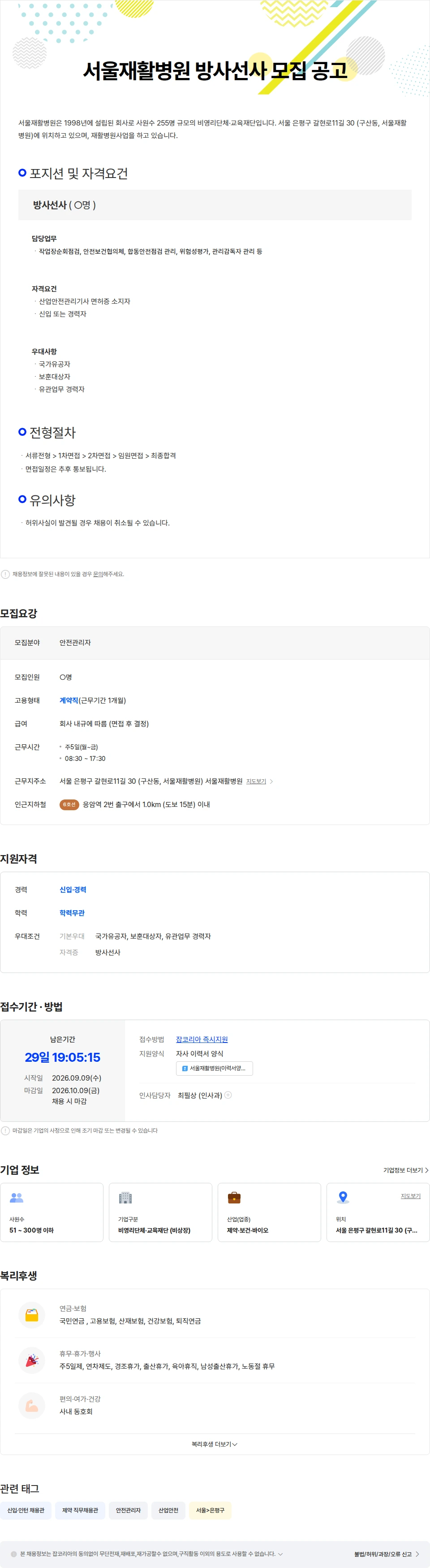The width and height of the screenshot is (430, 1568).
Task: Open the 문의 link in the notice
Action: click(97, 574)
